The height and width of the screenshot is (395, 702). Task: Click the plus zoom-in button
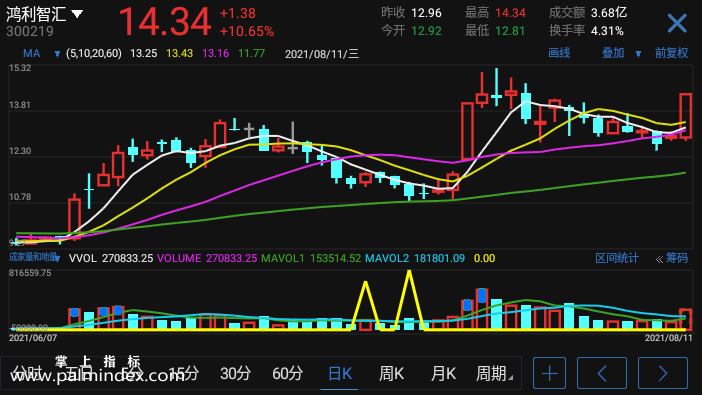point(549,373)
